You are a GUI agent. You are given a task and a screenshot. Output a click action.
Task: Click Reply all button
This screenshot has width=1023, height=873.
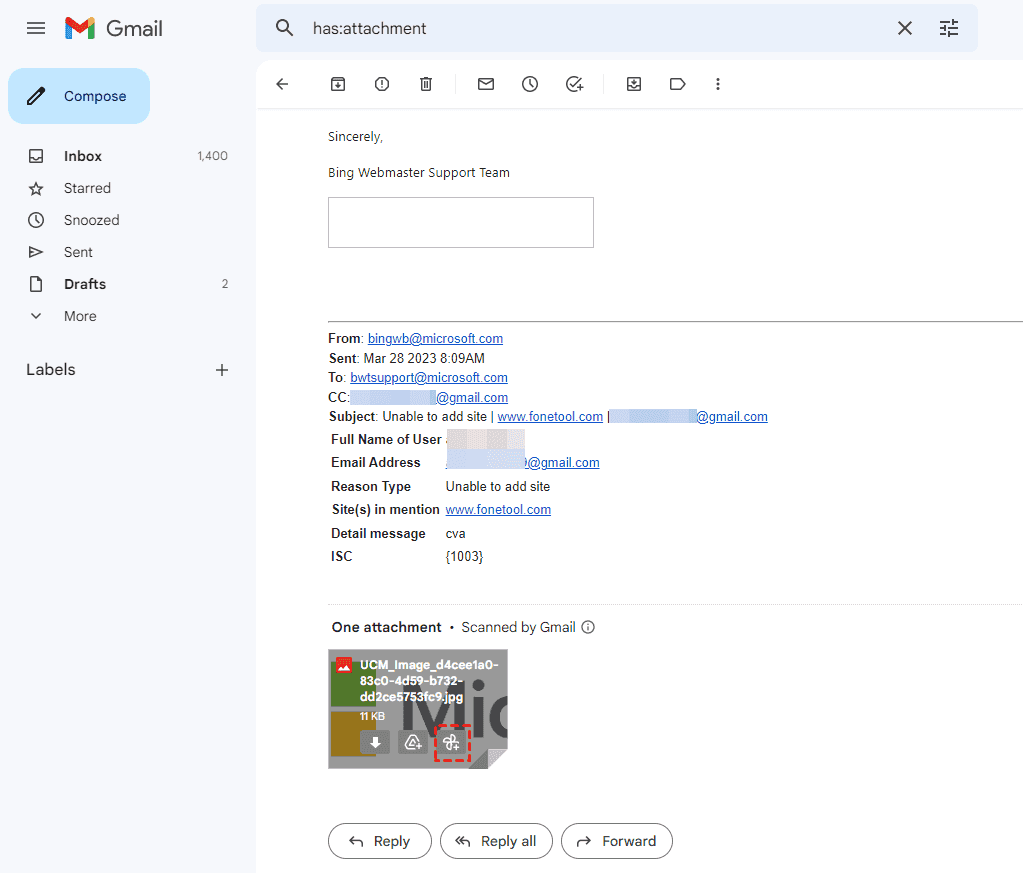coord(496,841)
